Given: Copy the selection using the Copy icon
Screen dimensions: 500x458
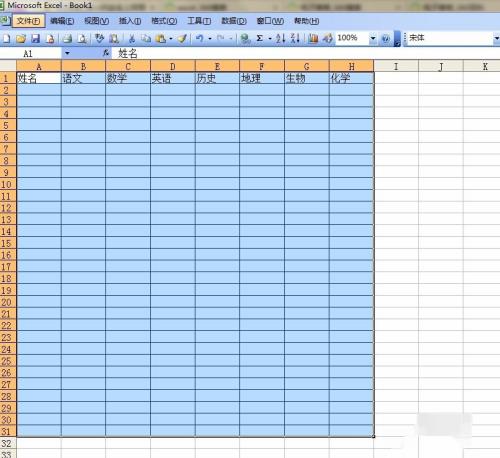Looking at the screenshot, I should click(146, 39).
